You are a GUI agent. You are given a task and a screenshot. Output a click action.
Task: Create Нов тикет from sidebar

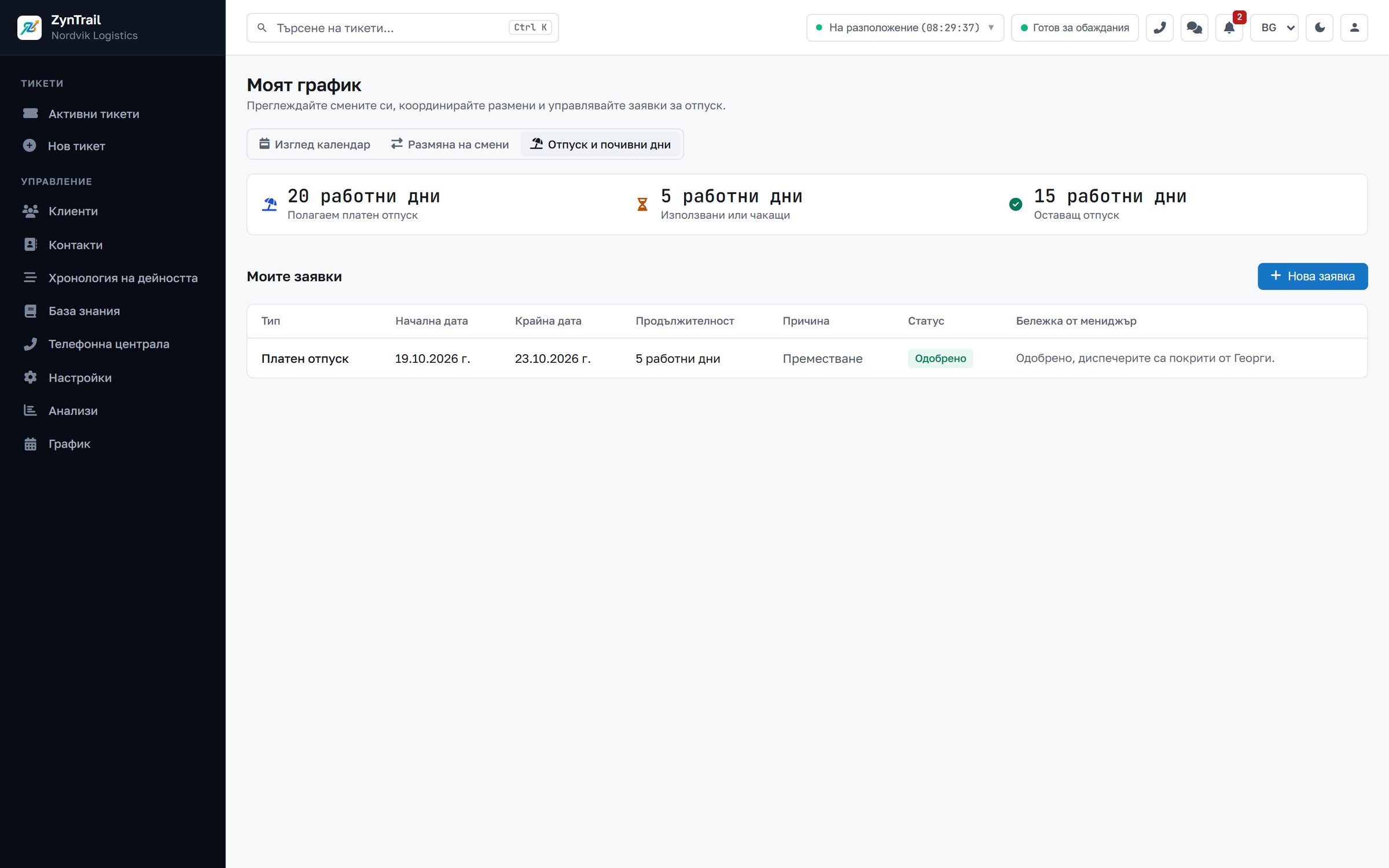tap(112, 146)
